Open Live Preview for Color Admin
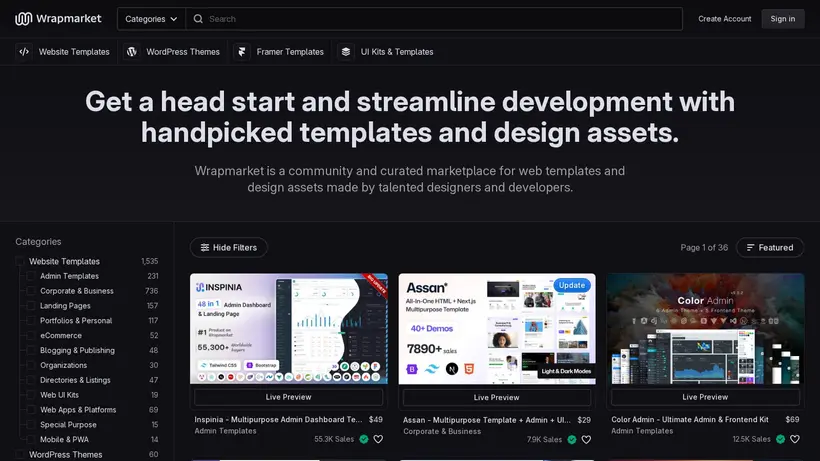The image size is (820, 461). pos(705,397)
